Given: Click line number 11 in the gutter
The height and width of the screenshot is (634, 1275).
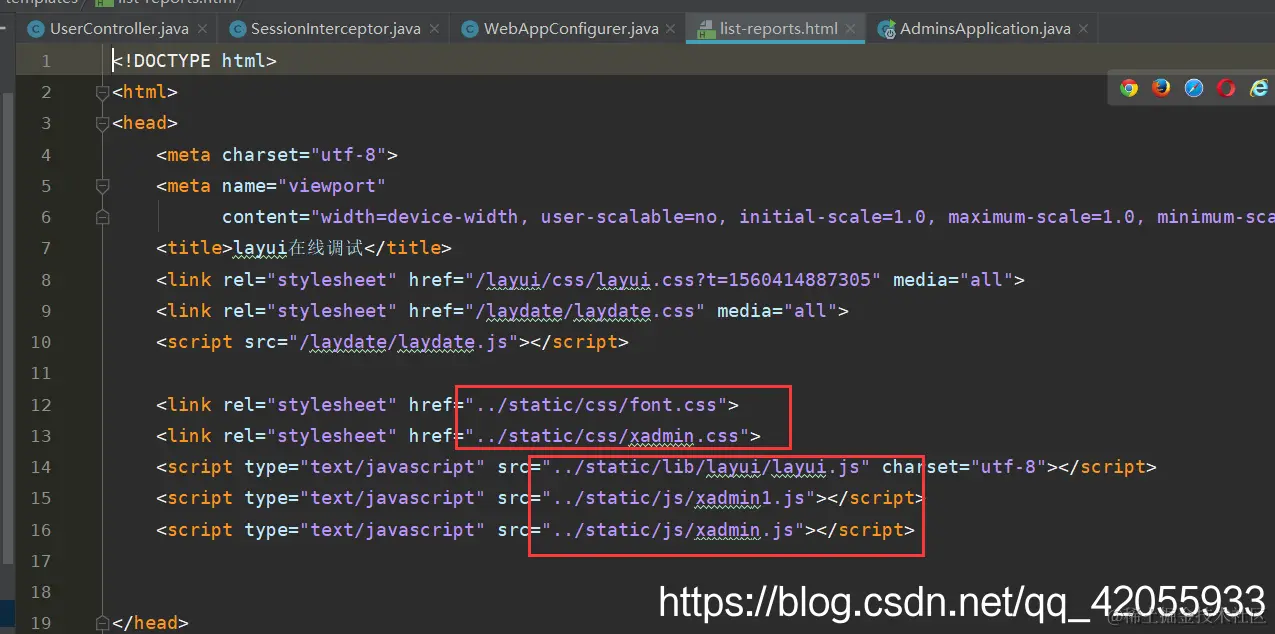Looking at the screenshot, I should coord(41,373).
